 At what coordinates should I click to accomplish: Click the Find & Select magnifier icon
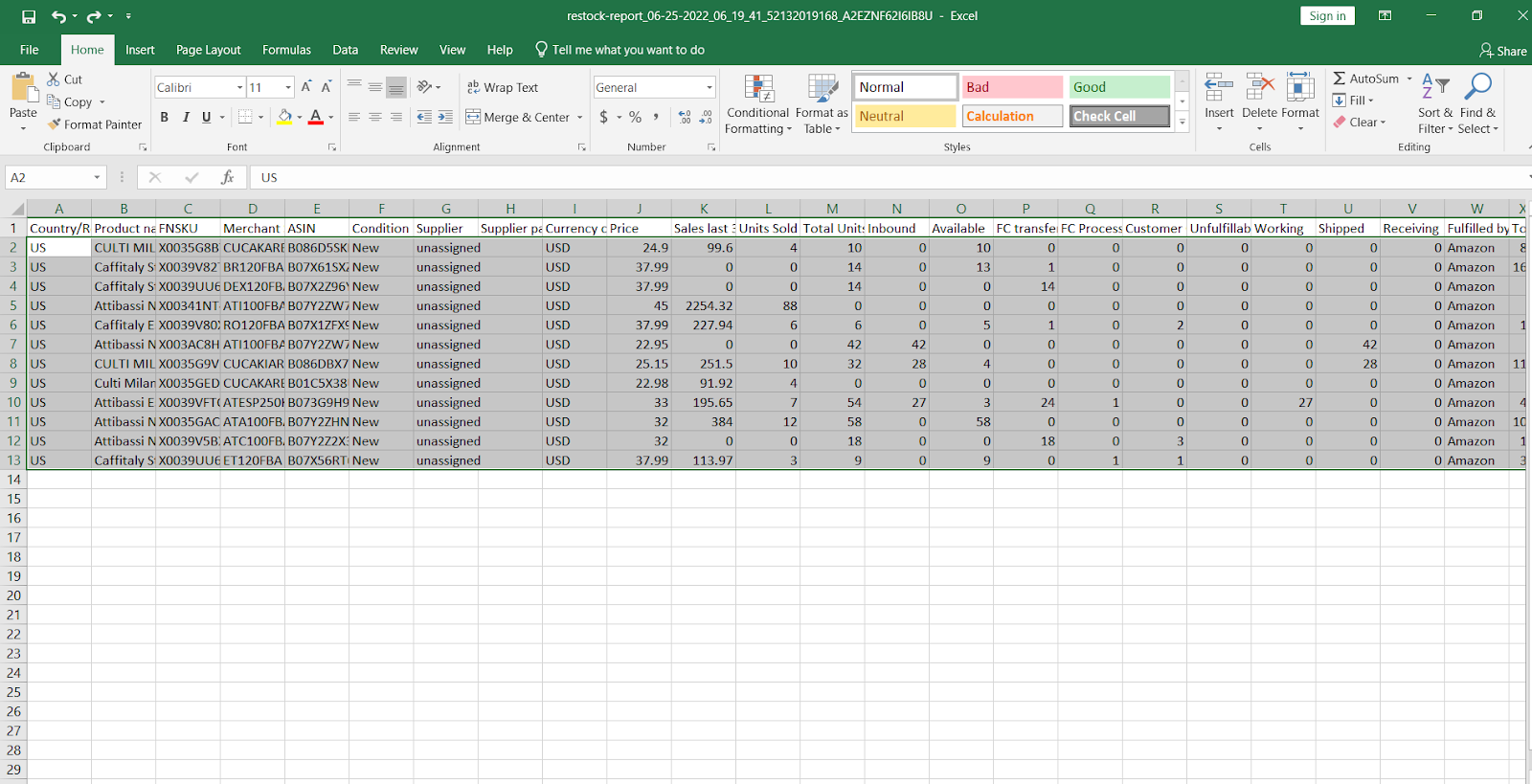click(x=1477, y=88)
